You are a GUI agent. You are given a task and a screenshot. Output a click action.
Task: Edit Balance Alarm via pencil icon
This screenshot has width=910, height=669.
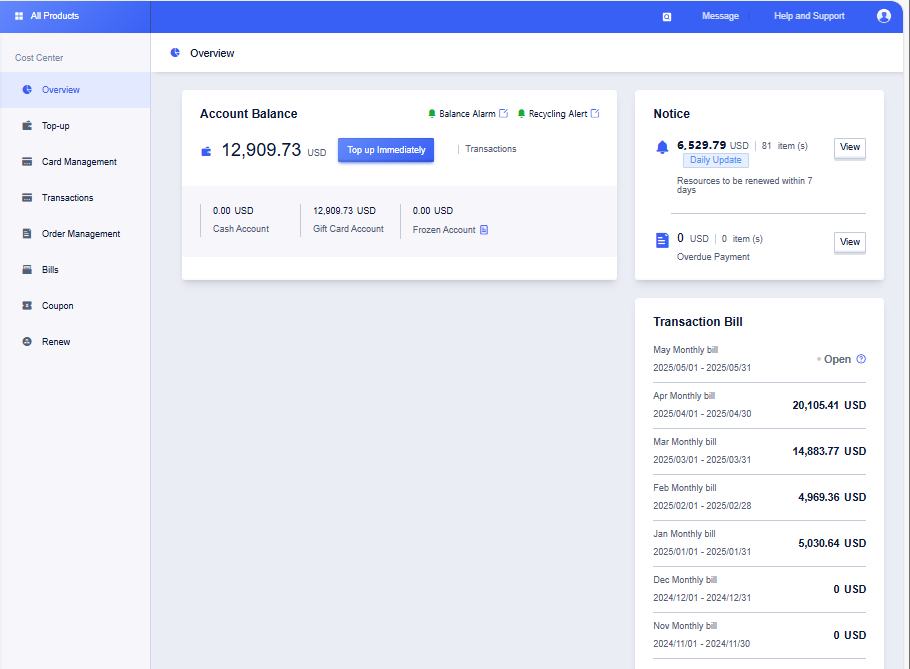click(504, 113)
